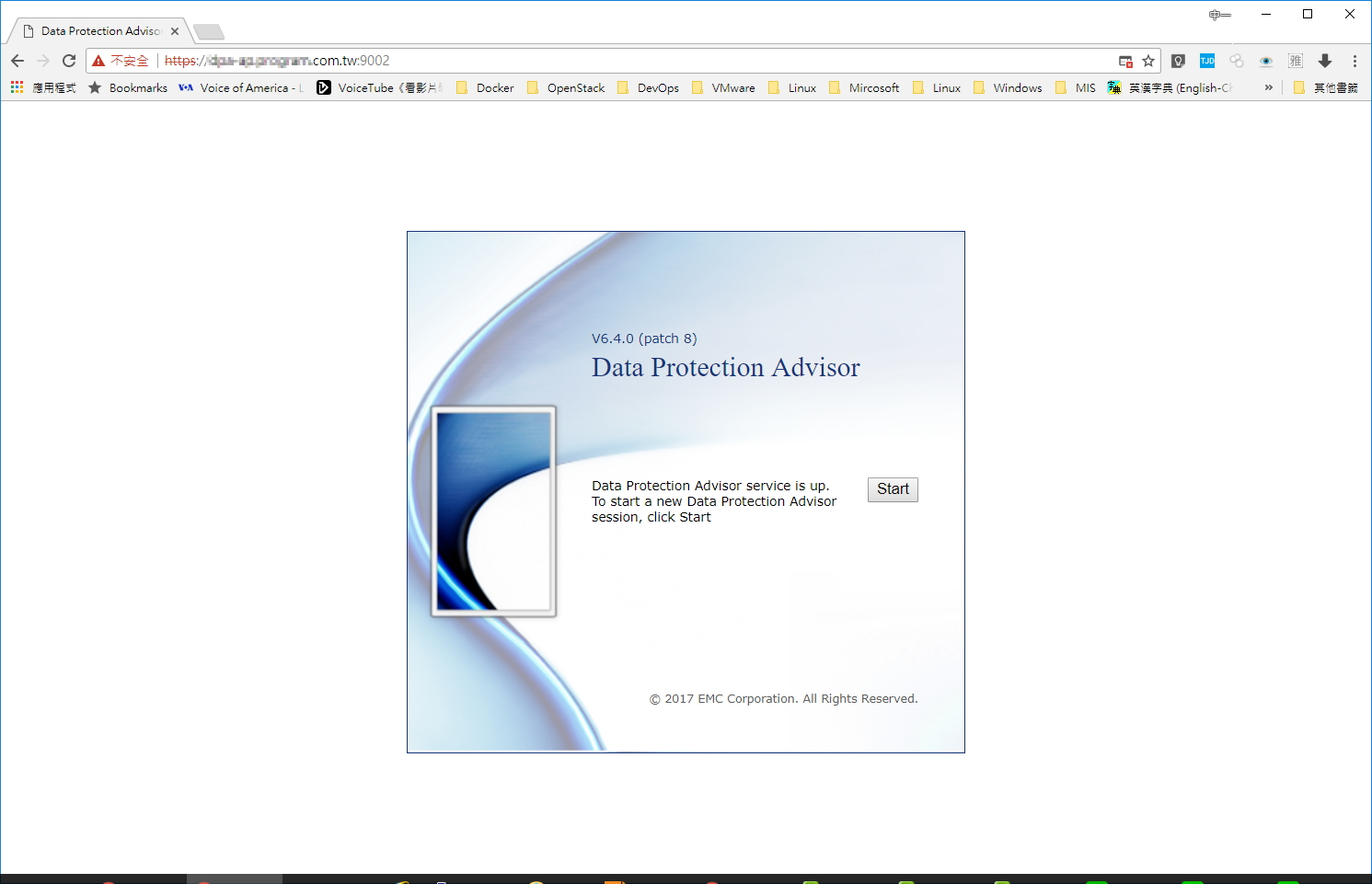Screen dimensions: 1372x884
Task: Open the Chrome apps grid icon
Action: coord(16,86)
